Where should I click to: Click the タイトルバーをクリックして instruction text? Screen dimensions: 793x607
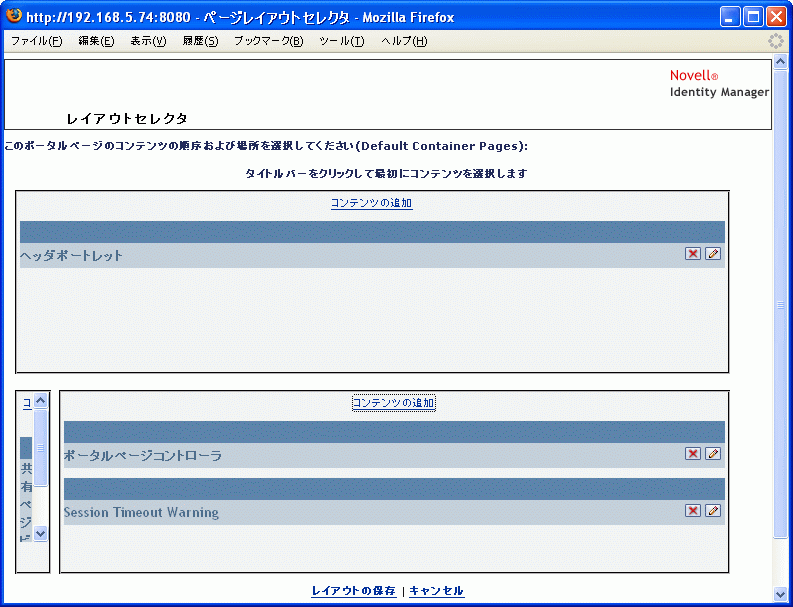(386, 174)
